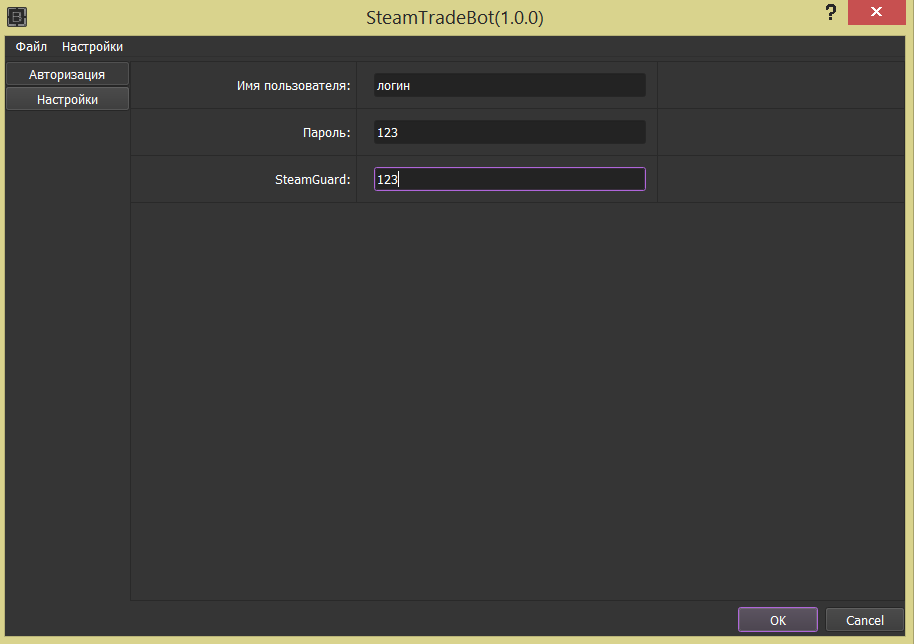Click the SteamGuard label
Image resolution: width=914 pixels, height=644 pixels.
pyautogui.click(x=312, y=180)
